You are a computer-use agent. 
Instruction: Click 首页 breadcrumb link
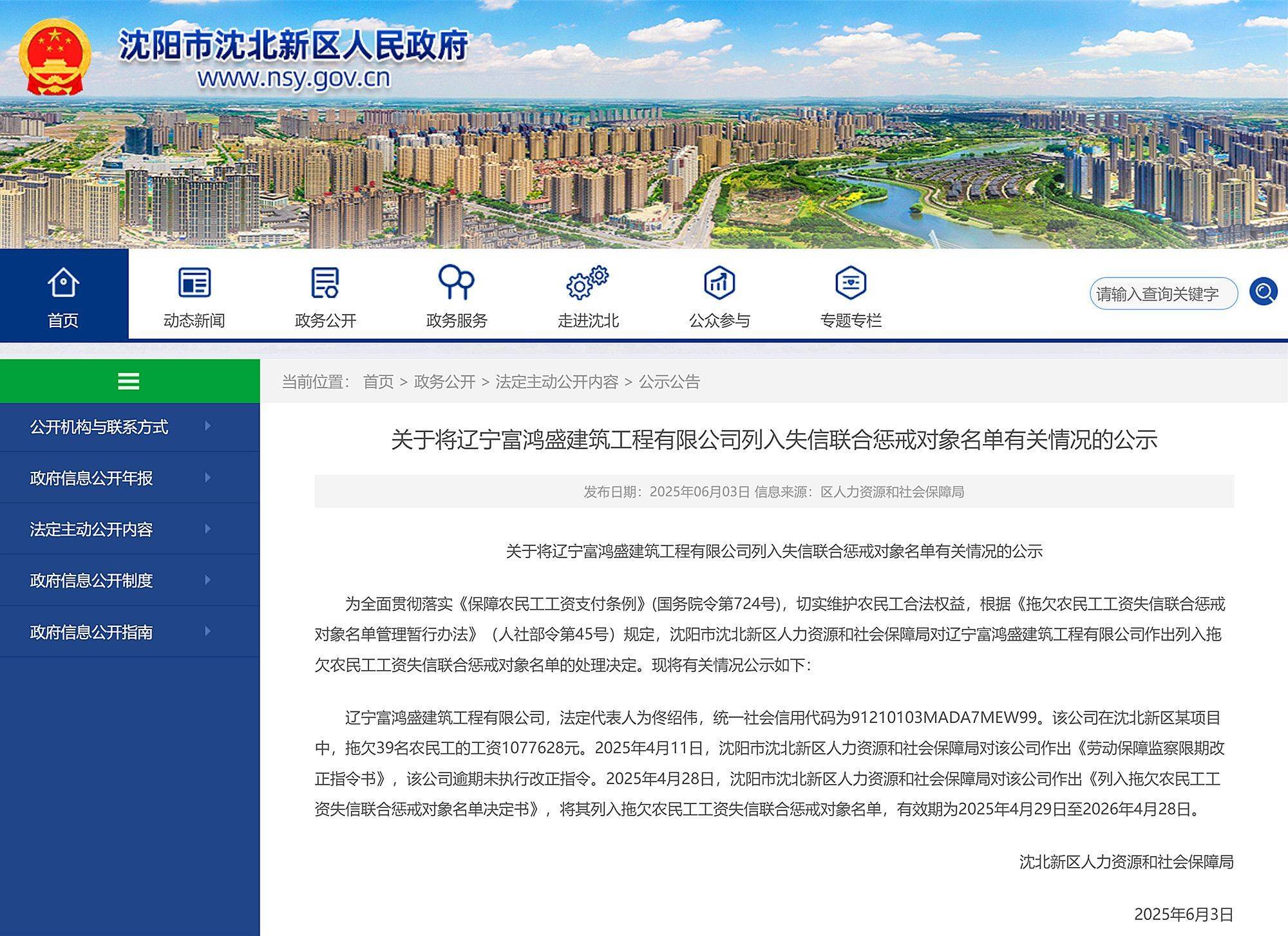378,382
